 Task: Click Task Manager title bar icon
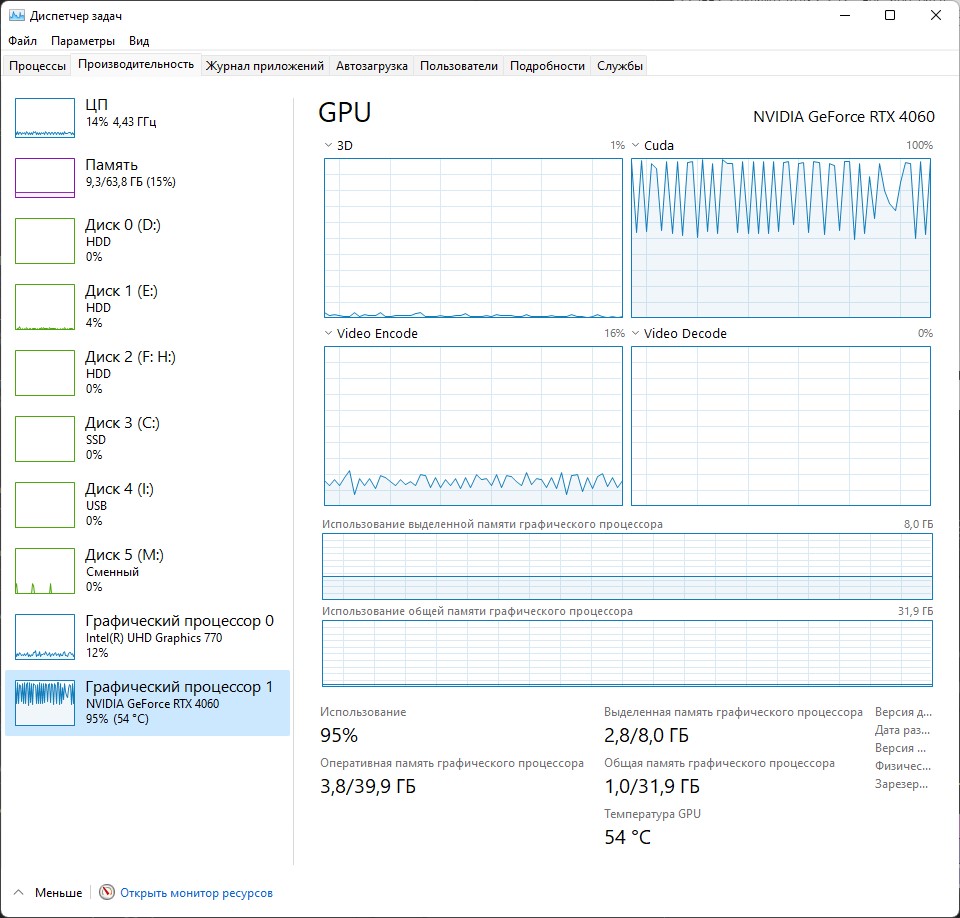click(x=17, y=15)
